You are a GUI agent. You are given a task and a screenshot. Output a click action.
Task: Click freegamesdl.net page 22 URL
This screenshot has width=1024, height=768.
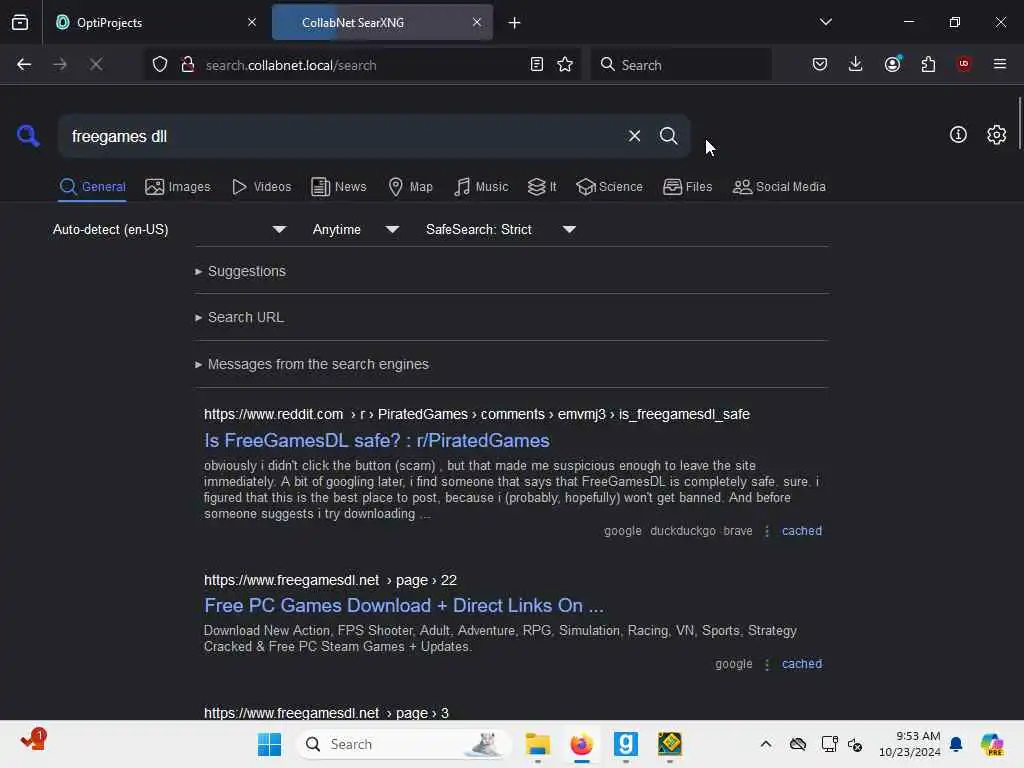(x=330, y=580)
